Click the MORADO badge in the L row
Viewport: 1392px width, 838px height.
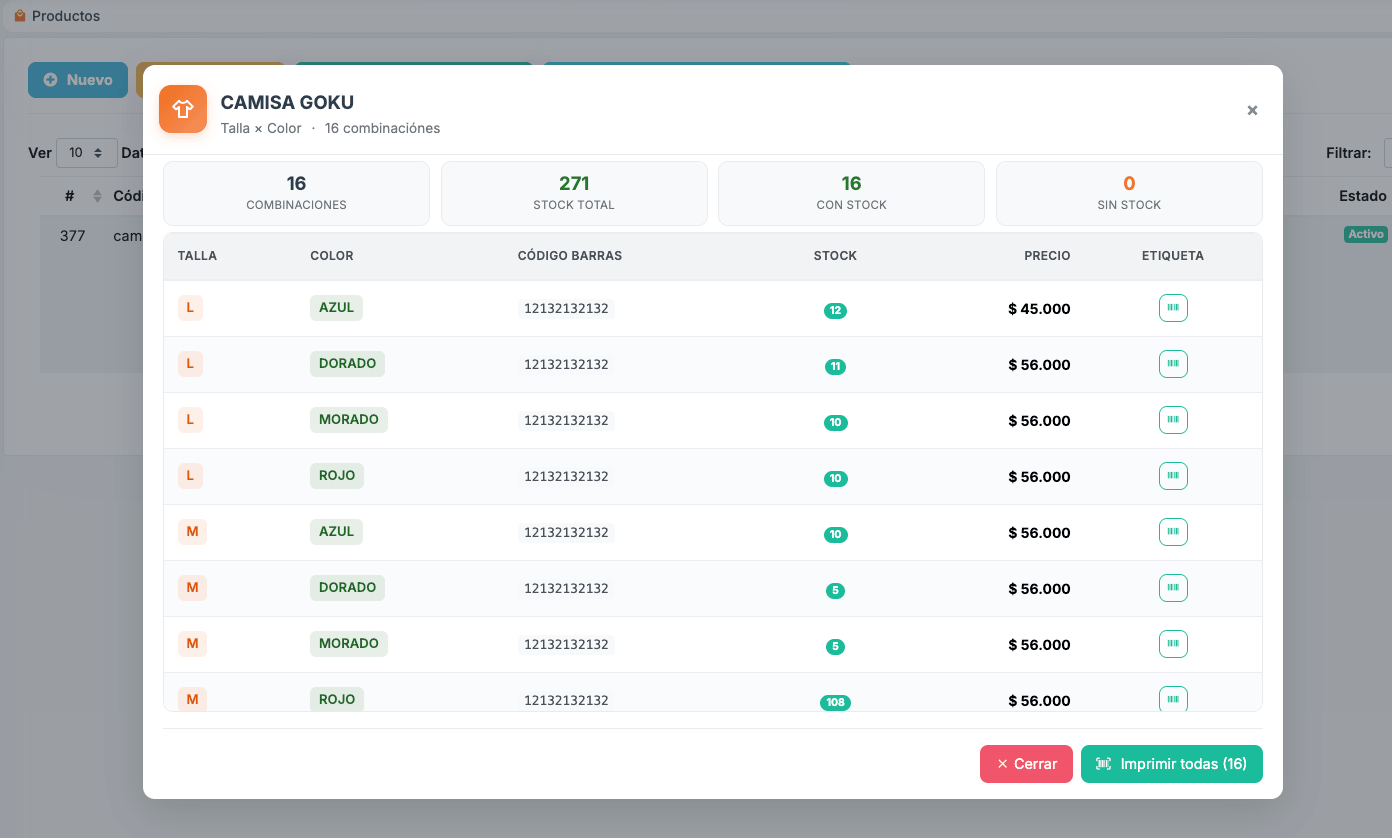[349, 420]
